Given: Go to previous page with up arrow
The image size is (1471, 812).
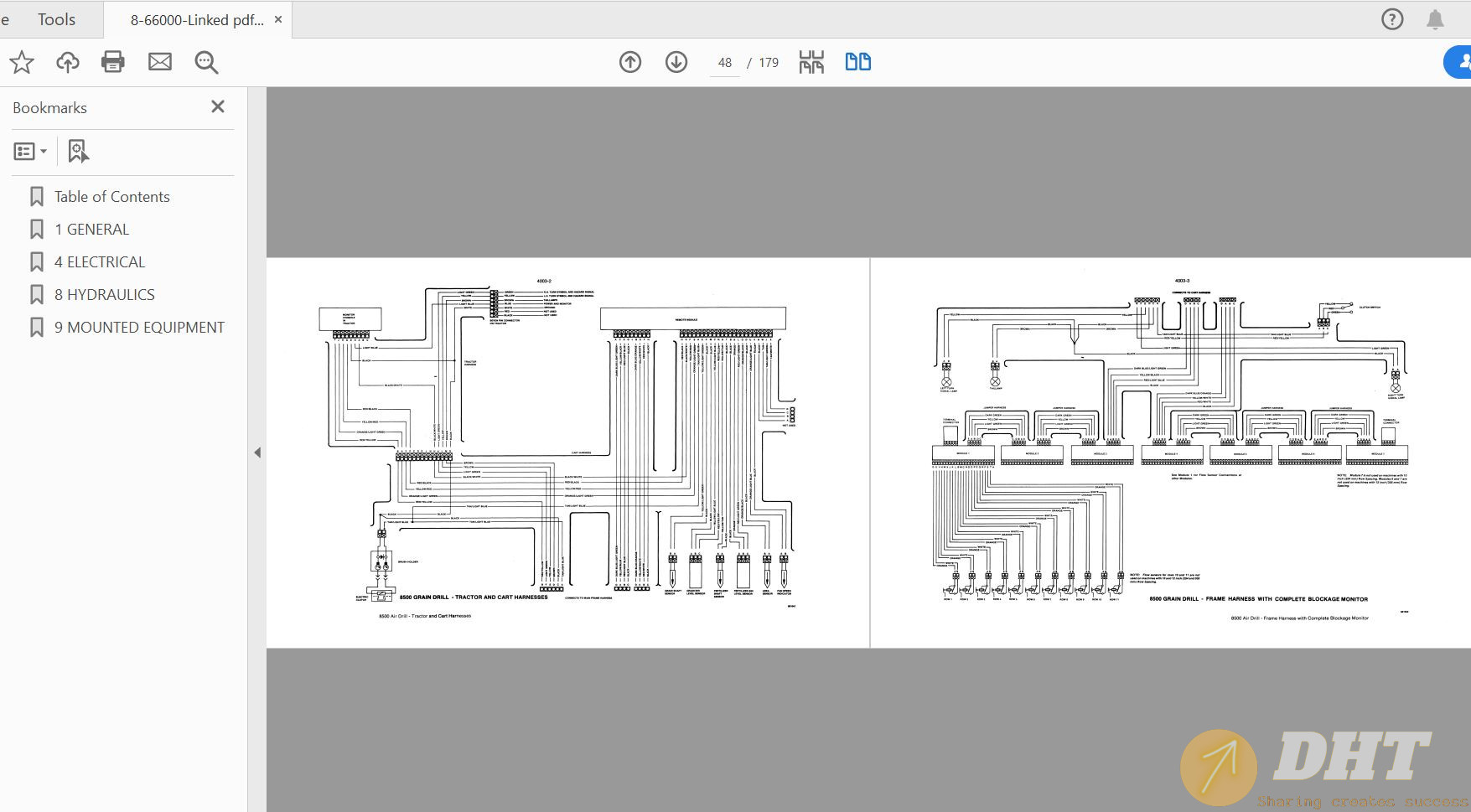Looking at the screenshot, I should [630, 62].
